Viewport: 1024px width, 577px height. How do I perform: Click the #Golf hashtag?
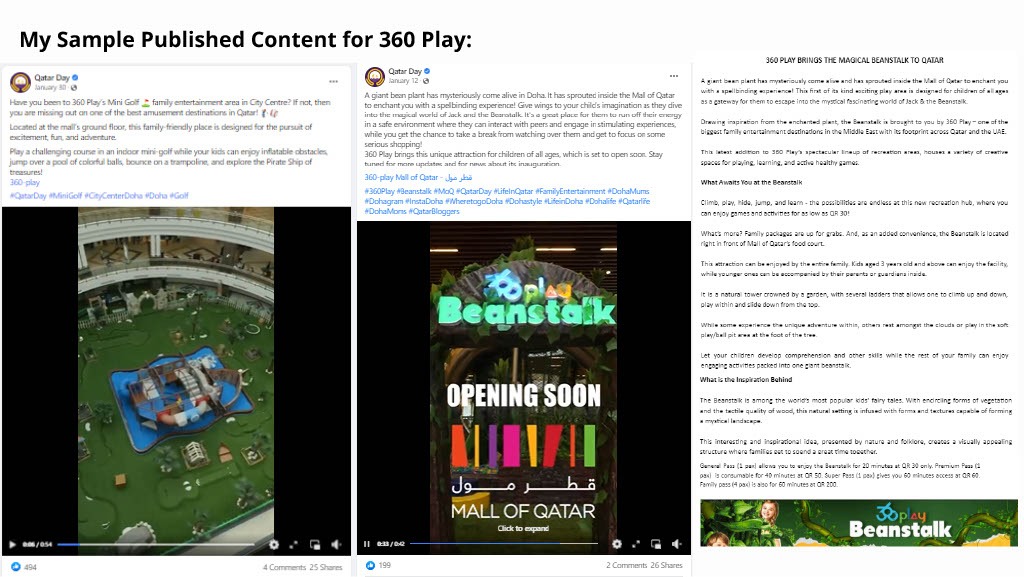point(179,195)
